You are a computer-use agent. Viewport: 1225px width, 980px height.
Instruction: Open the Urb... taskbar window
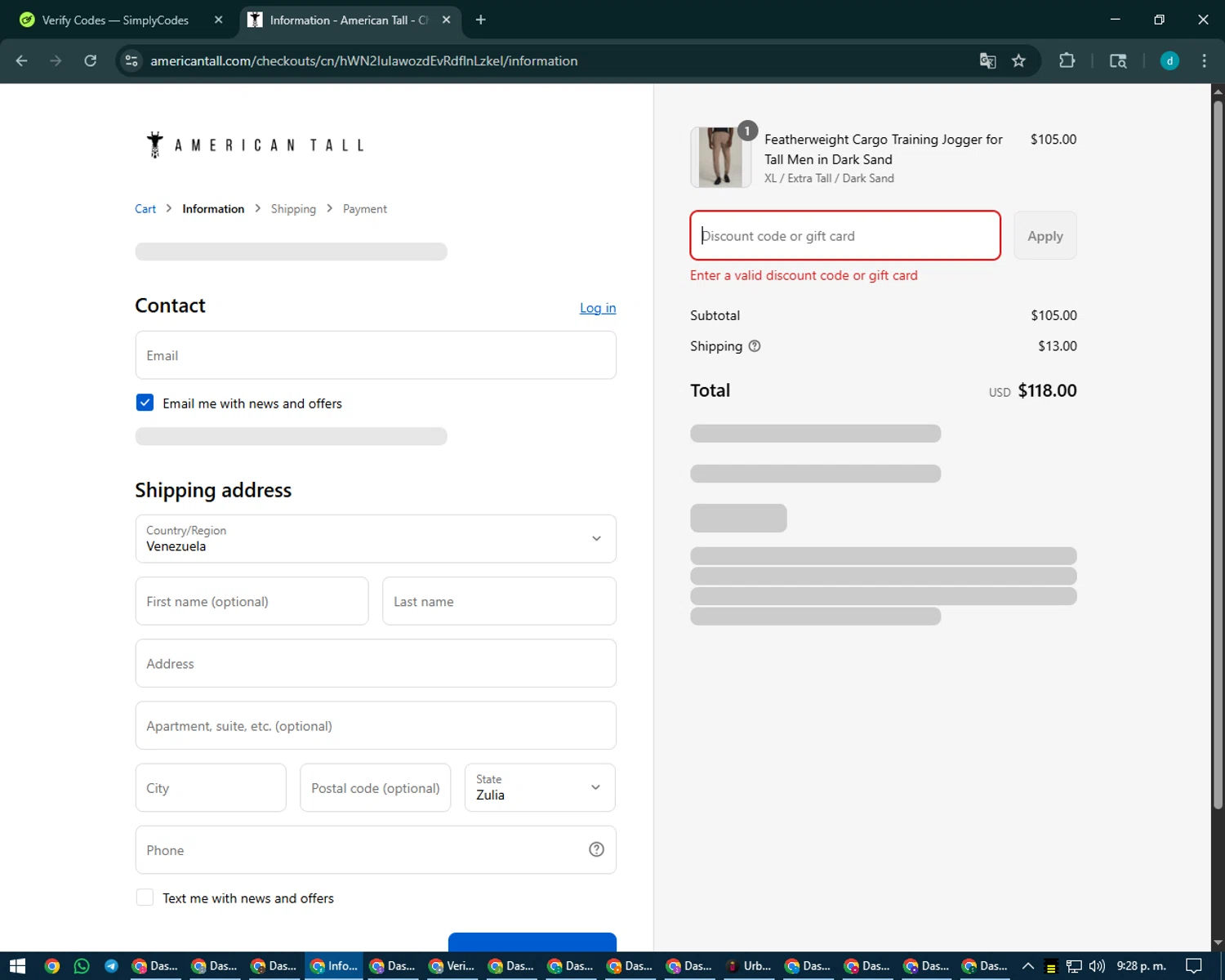[x=750, y=966]
